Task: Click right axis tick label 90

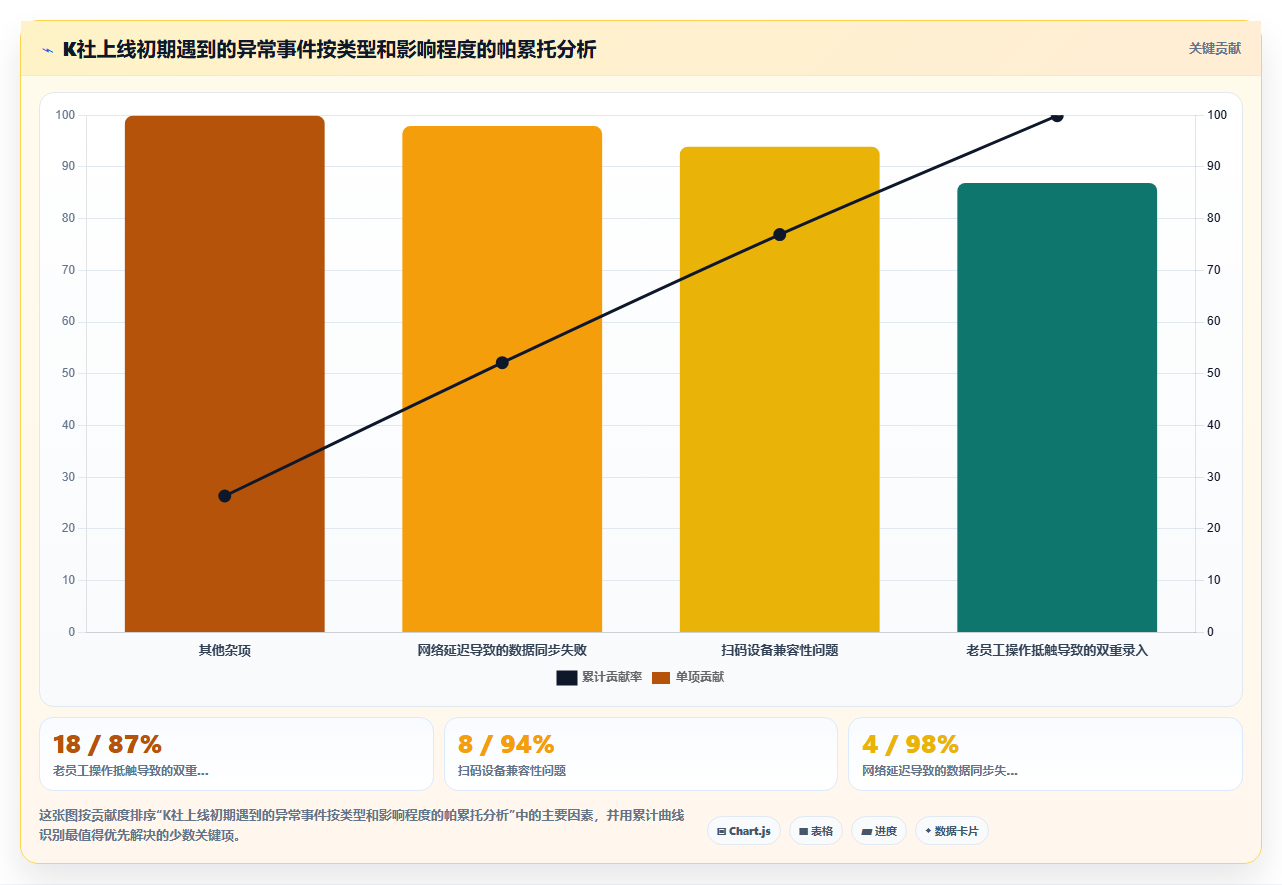Action: 1214,167
